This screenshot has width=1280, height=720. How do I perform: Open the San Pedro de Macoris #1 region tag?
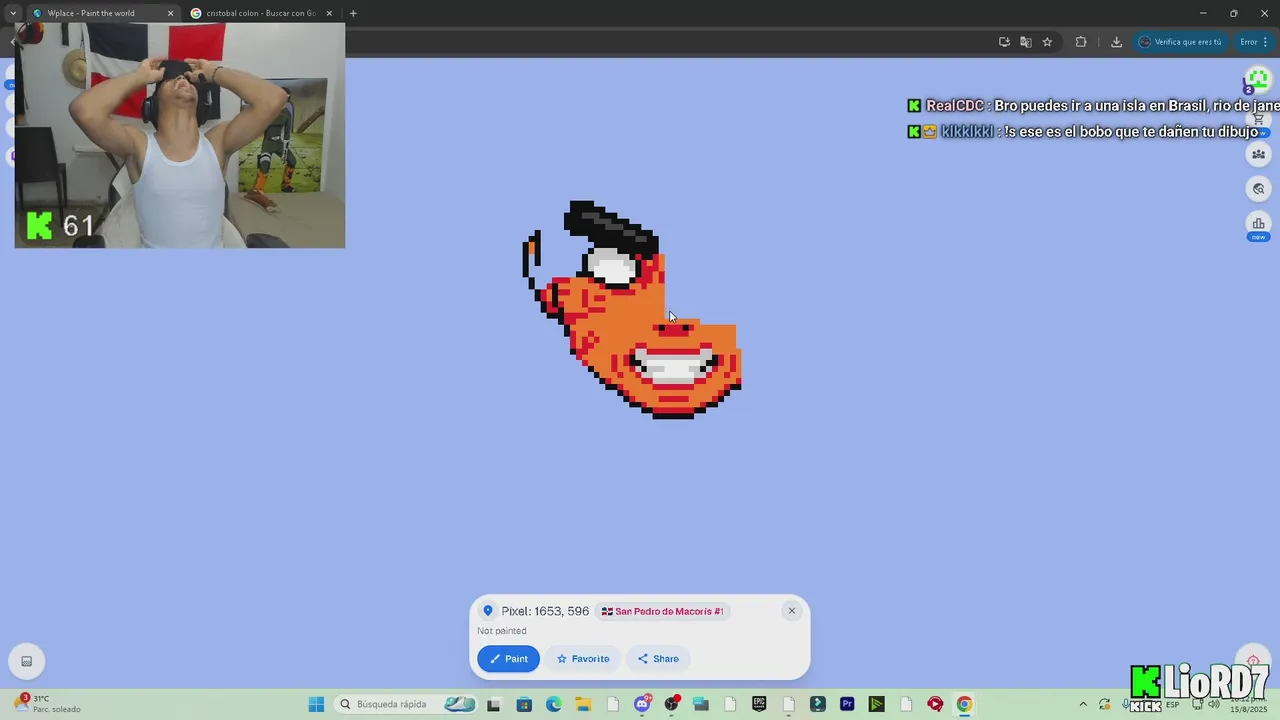[x=662, y=611]
